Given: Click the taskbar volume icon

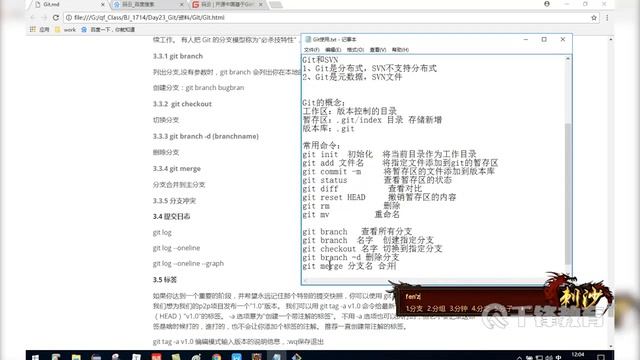Looking at the screenshot, I should pos(549,358).
